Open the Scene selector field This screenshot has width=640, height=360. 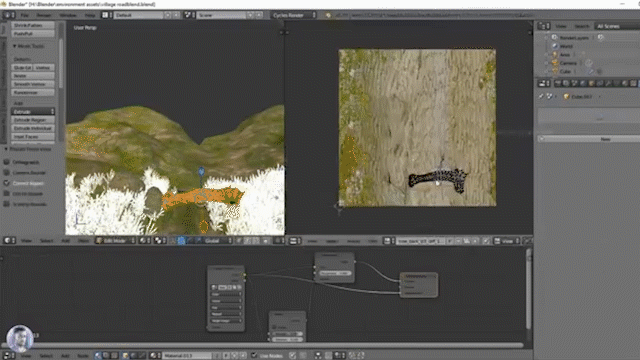(x=222, y=15)
